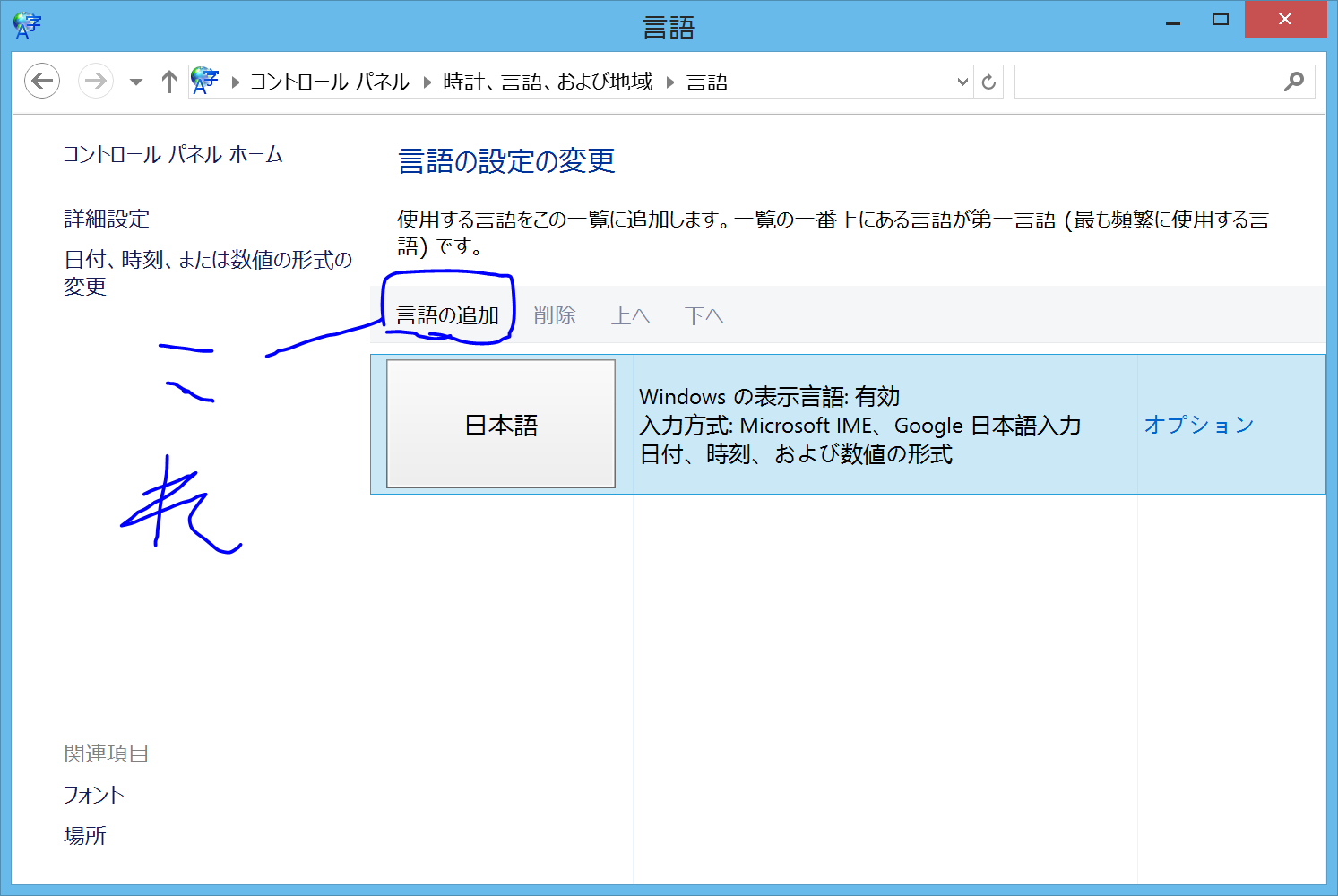
Task: Click 'Windows の表示言語: 有効' text
Action: [x=769, y=397]
